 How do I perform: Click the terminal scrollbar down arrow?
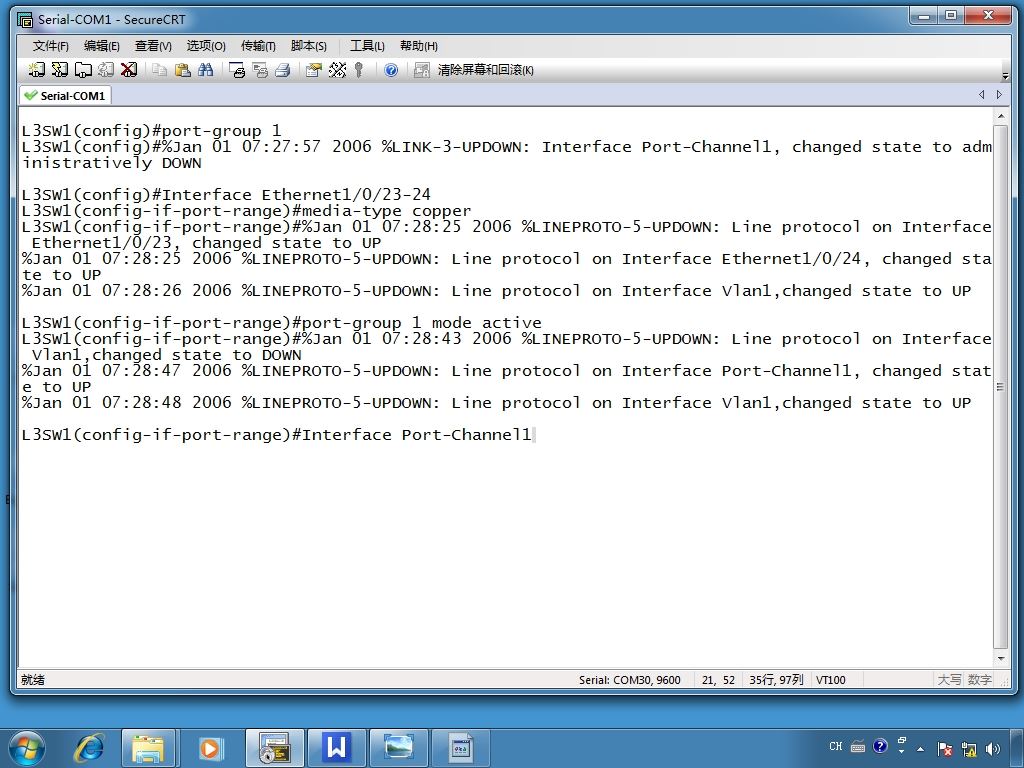[x=1000, y=659]
